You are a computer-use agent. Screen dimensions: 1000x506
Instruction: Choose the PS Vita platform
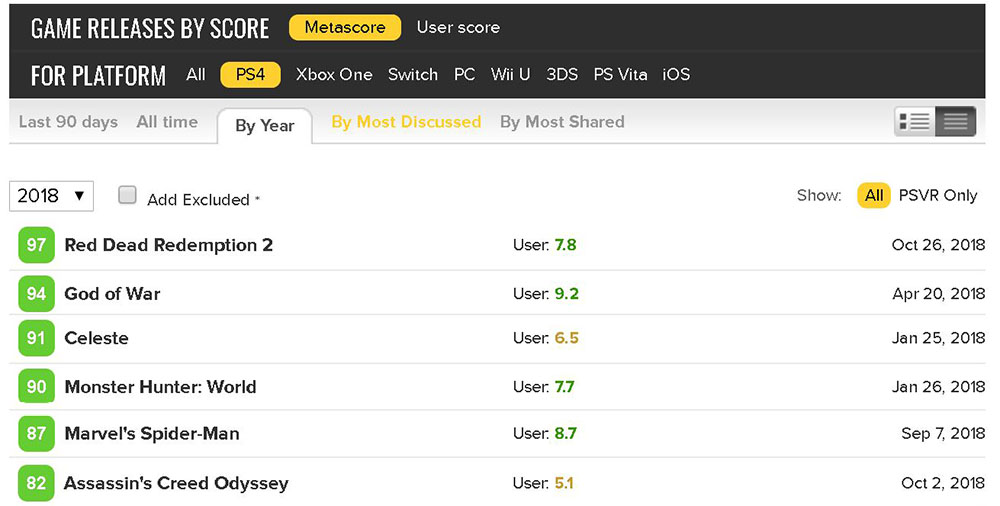620,75
